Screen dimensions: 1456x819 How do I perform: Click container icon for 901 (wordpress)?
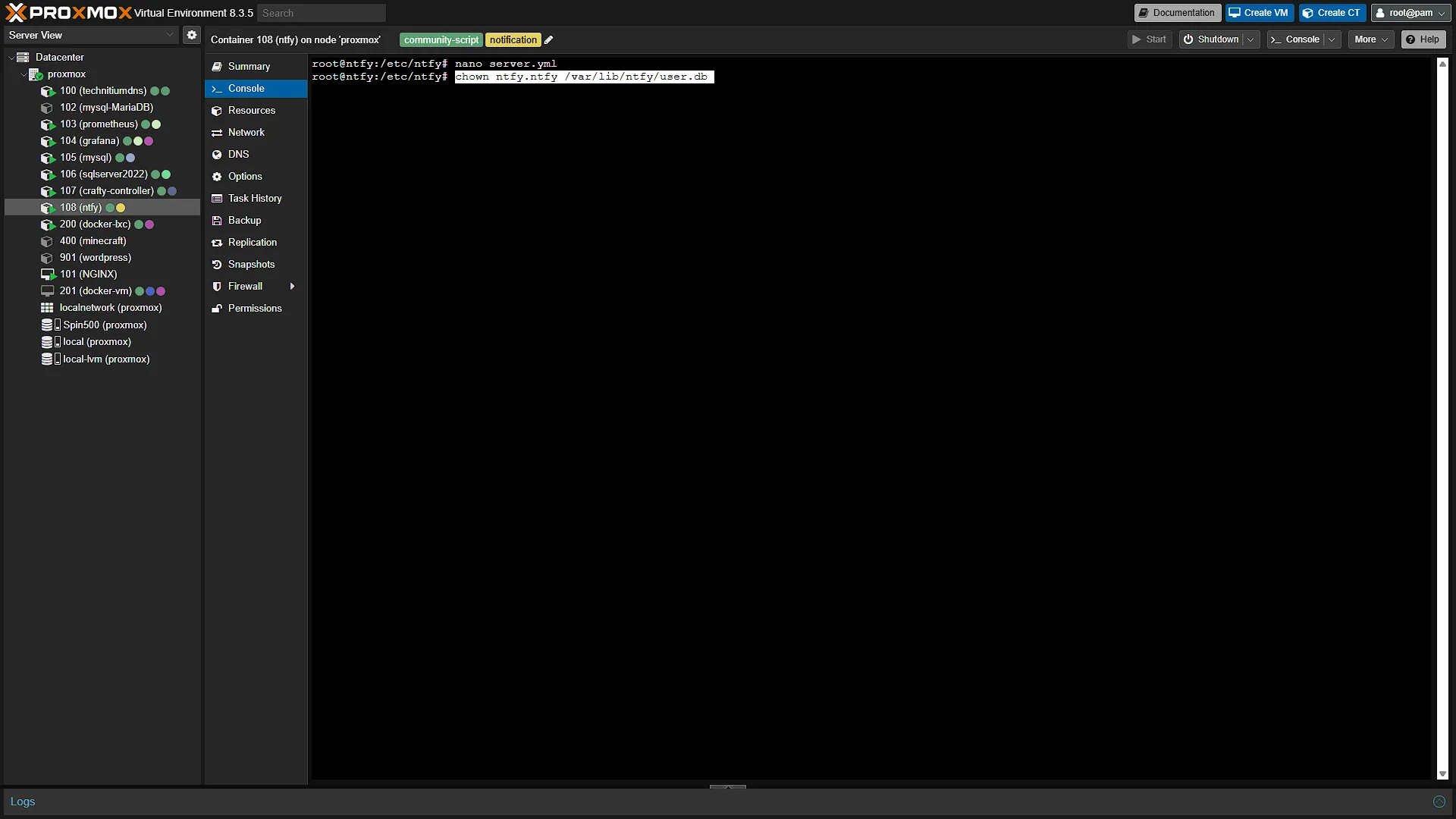pyautogui.click(x=47, y=258)
